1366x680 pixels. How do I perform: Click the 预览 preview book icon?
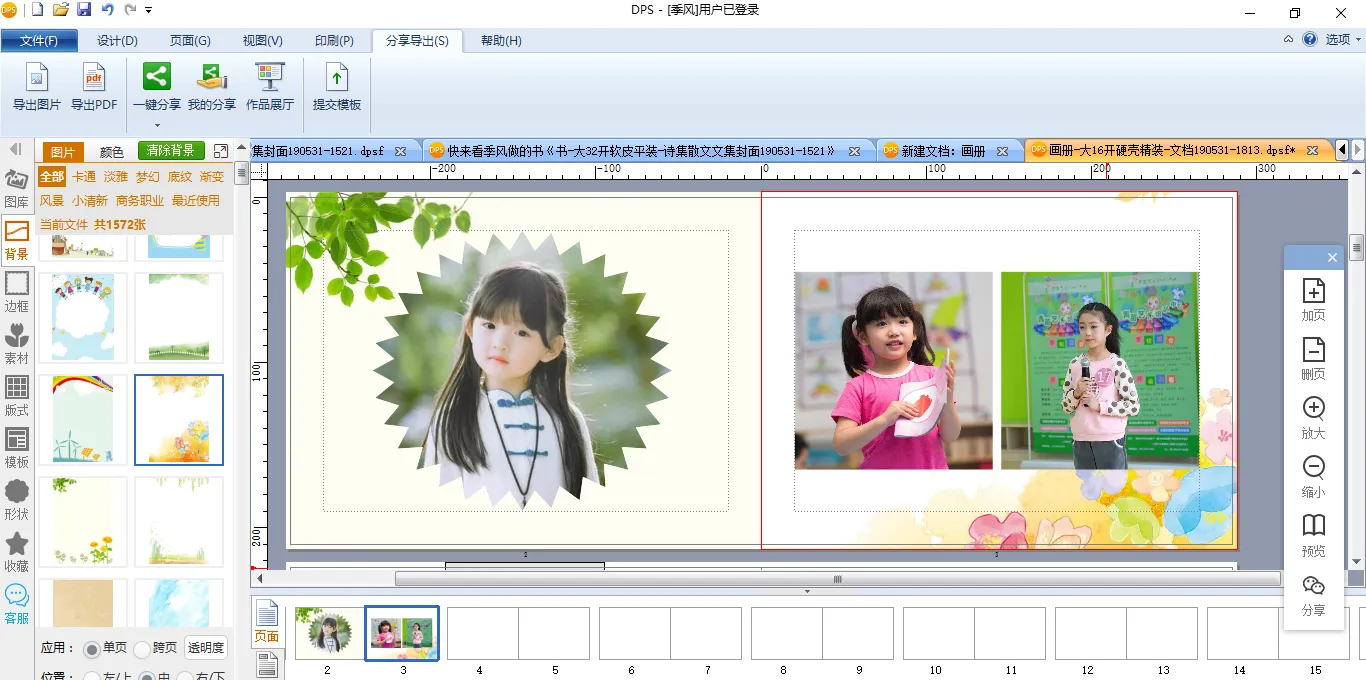pyautogui.click(x=1313, y=536)
